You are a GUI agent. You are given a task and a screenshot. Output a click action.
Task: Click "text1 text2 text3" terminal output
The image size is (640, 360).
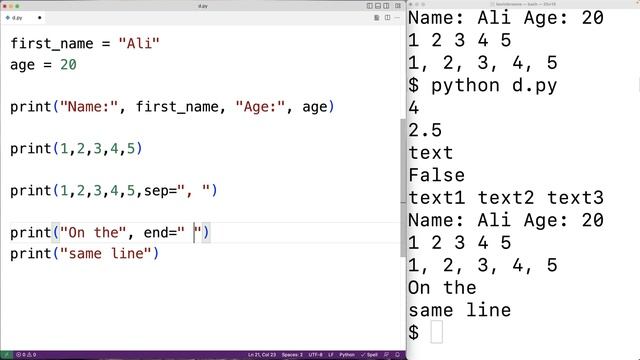506,198
